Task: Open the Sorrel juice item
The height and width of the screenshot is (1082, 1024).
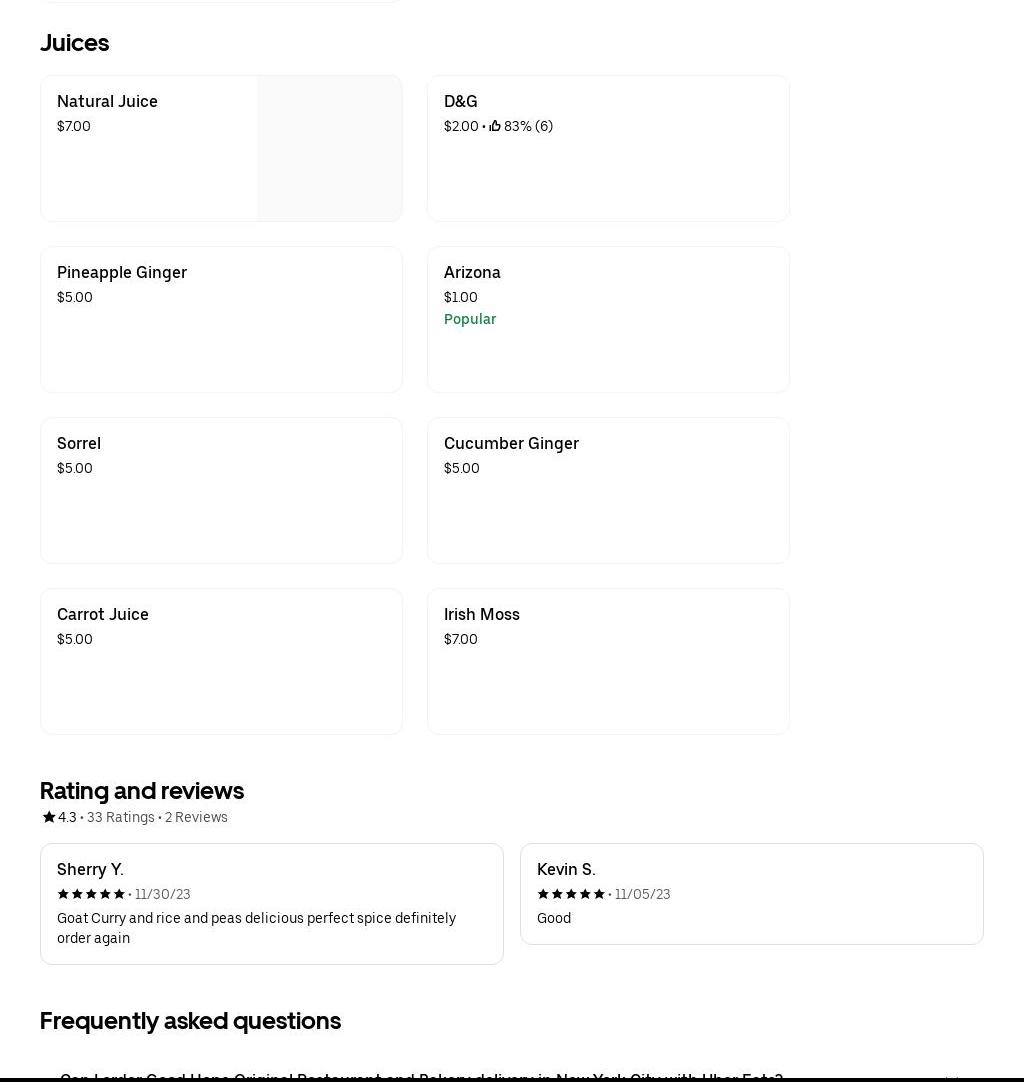Action: [221, 490]
